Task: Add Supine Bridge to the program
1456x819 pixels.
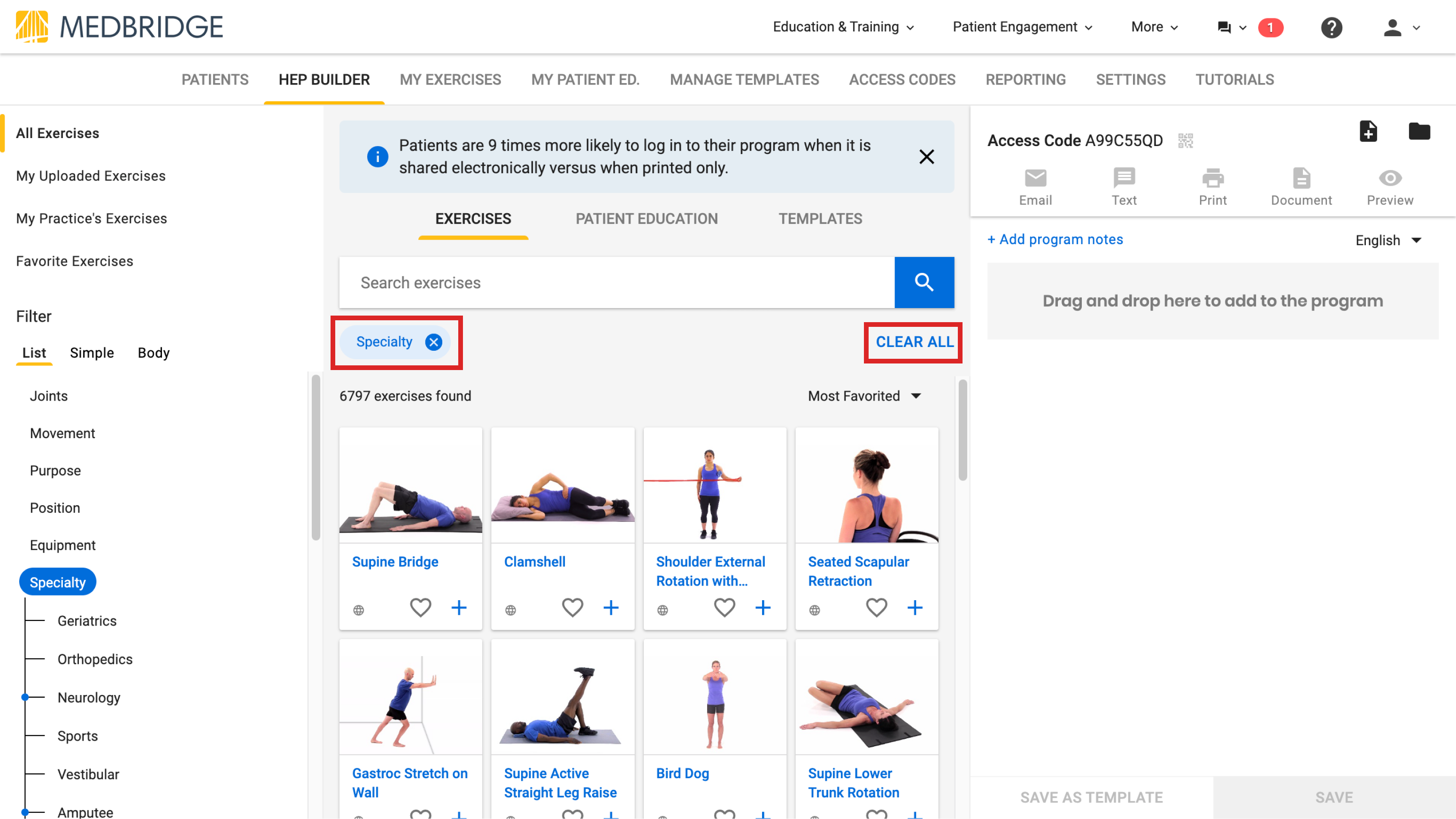Action: point(459,608)
